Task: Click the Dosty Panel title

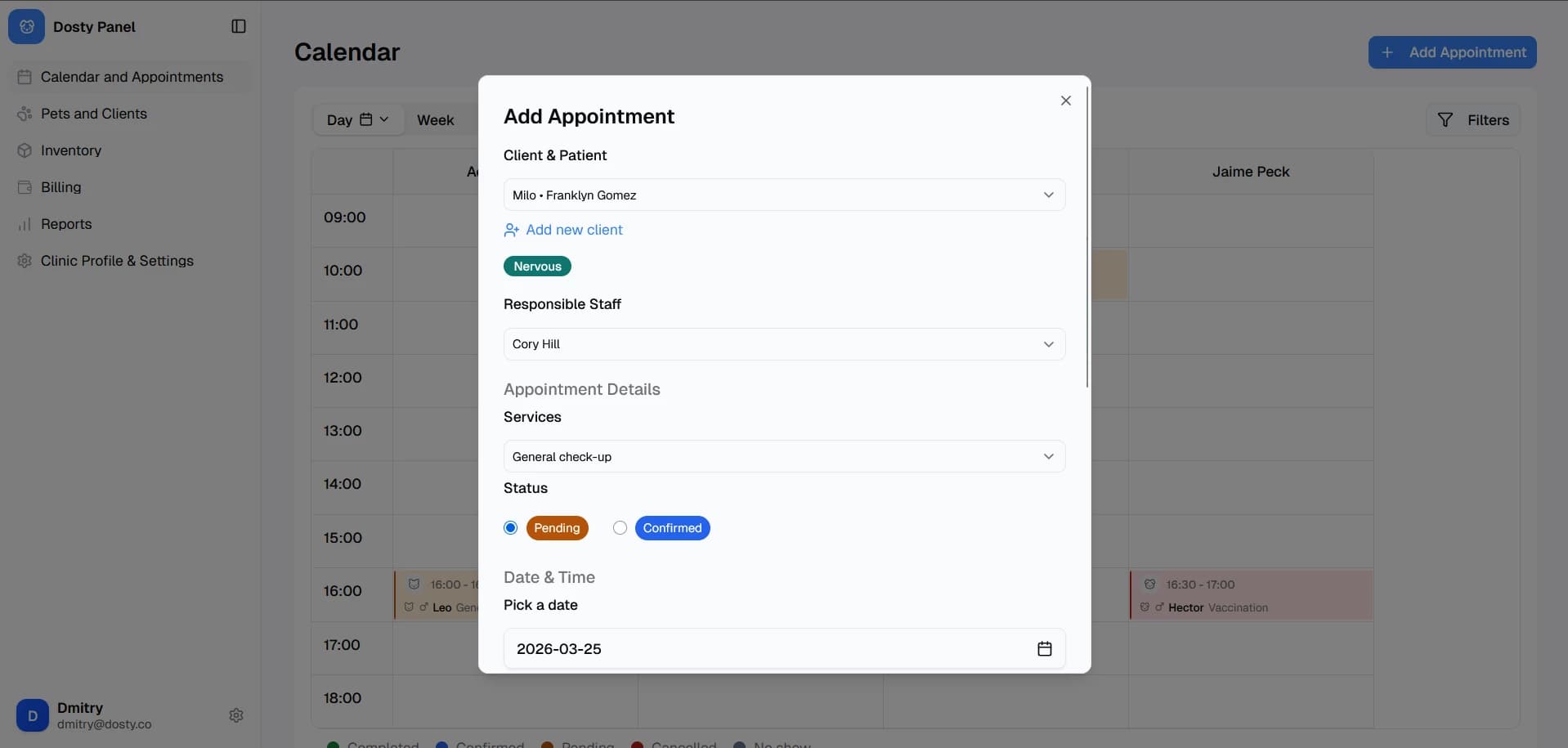Action: click(94, 27)
